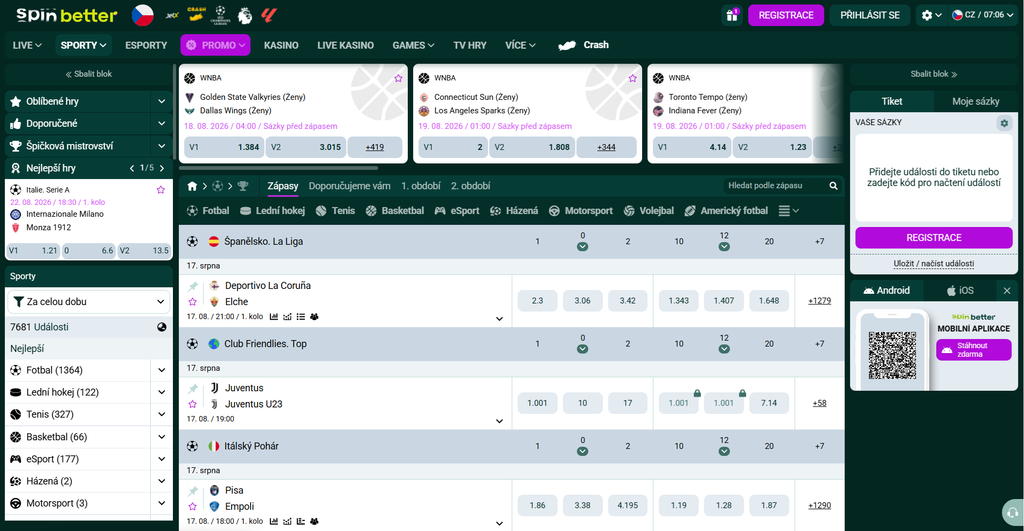The image size is (1024, 531).
Task: Switch to Doporučujeme vám tab
Action: [349, 186]
